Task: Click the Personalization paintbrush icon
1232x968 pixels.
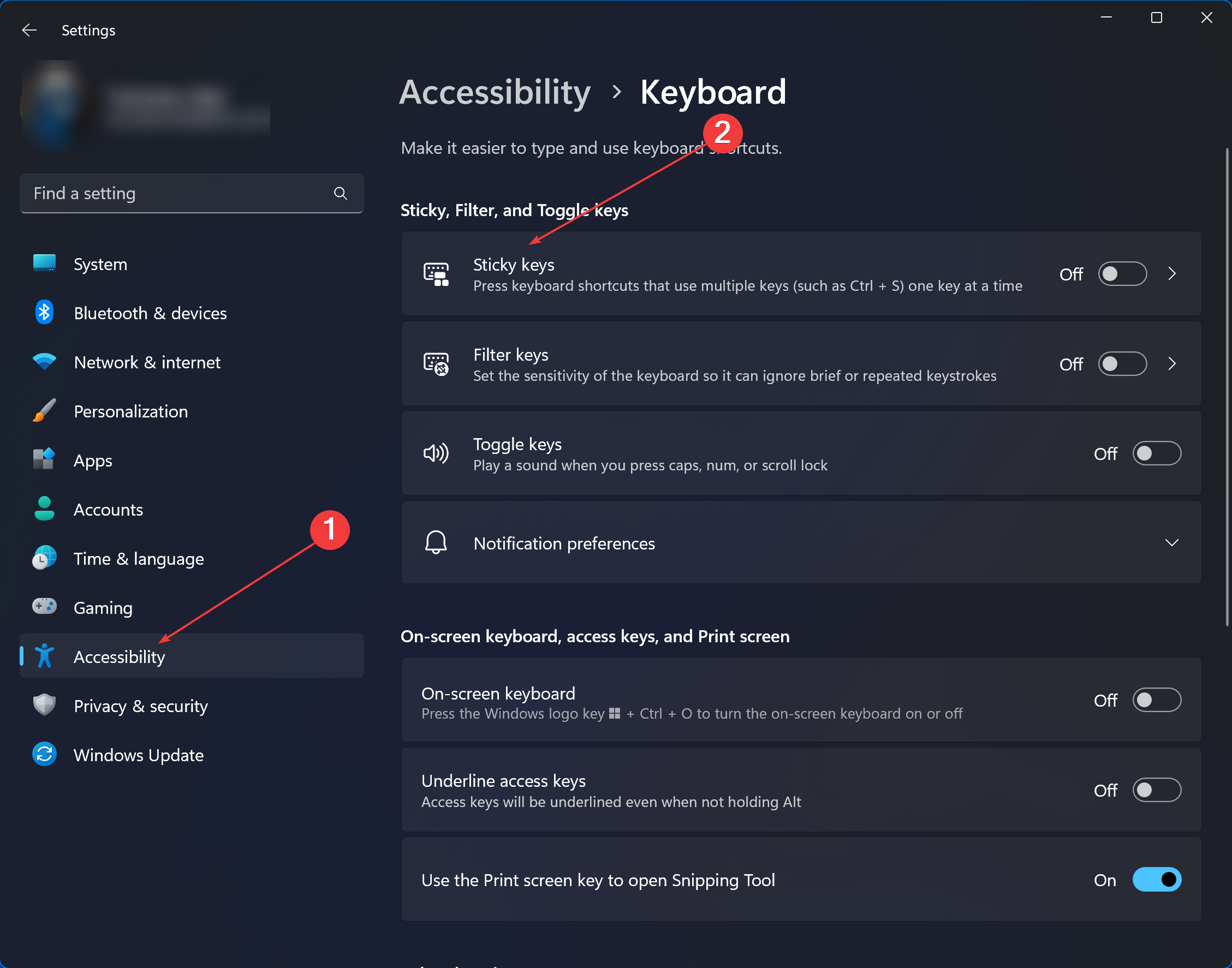Action: coord(44,411)
